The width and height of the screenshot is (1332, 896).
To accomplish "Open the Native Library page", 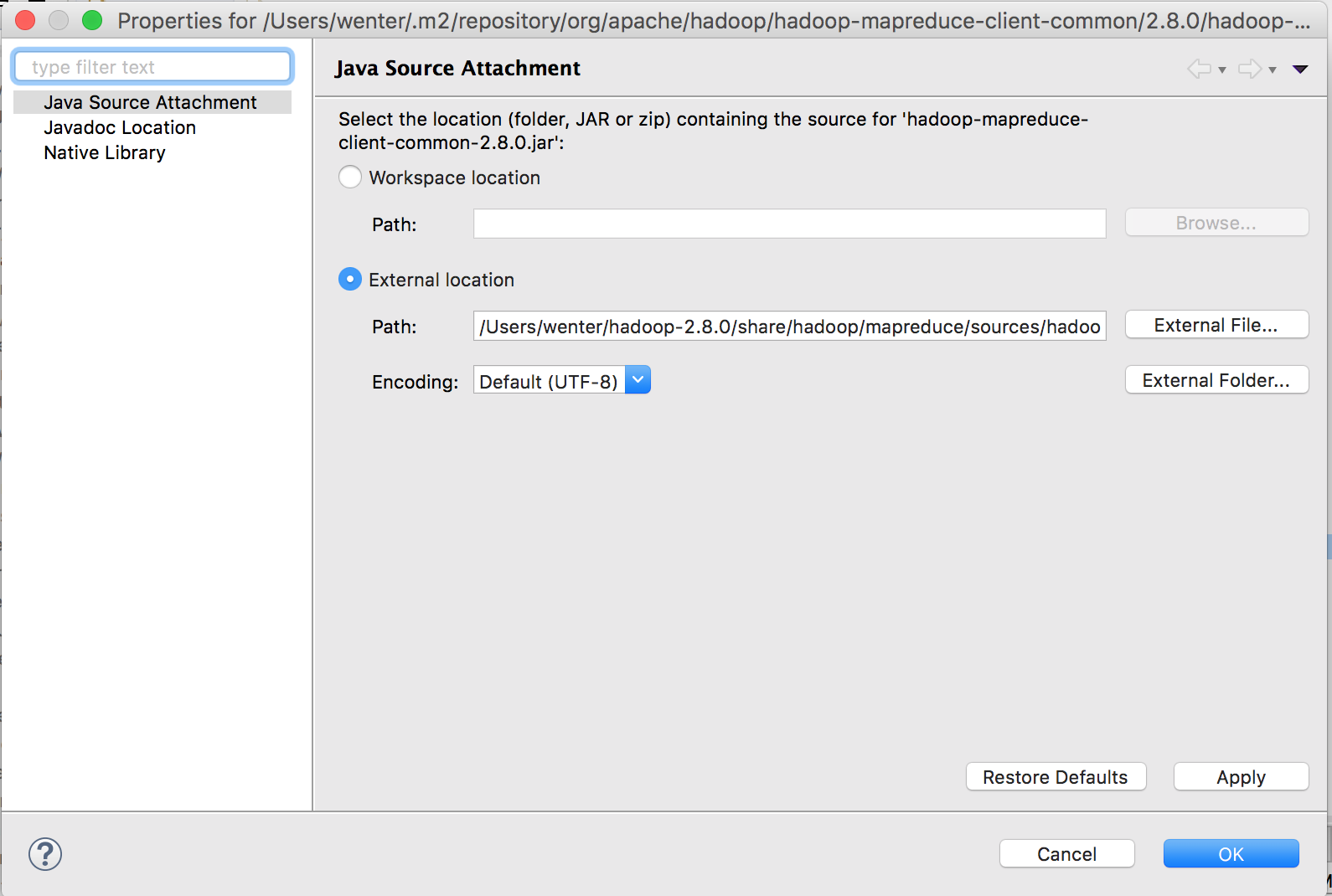I will [105, 152].
